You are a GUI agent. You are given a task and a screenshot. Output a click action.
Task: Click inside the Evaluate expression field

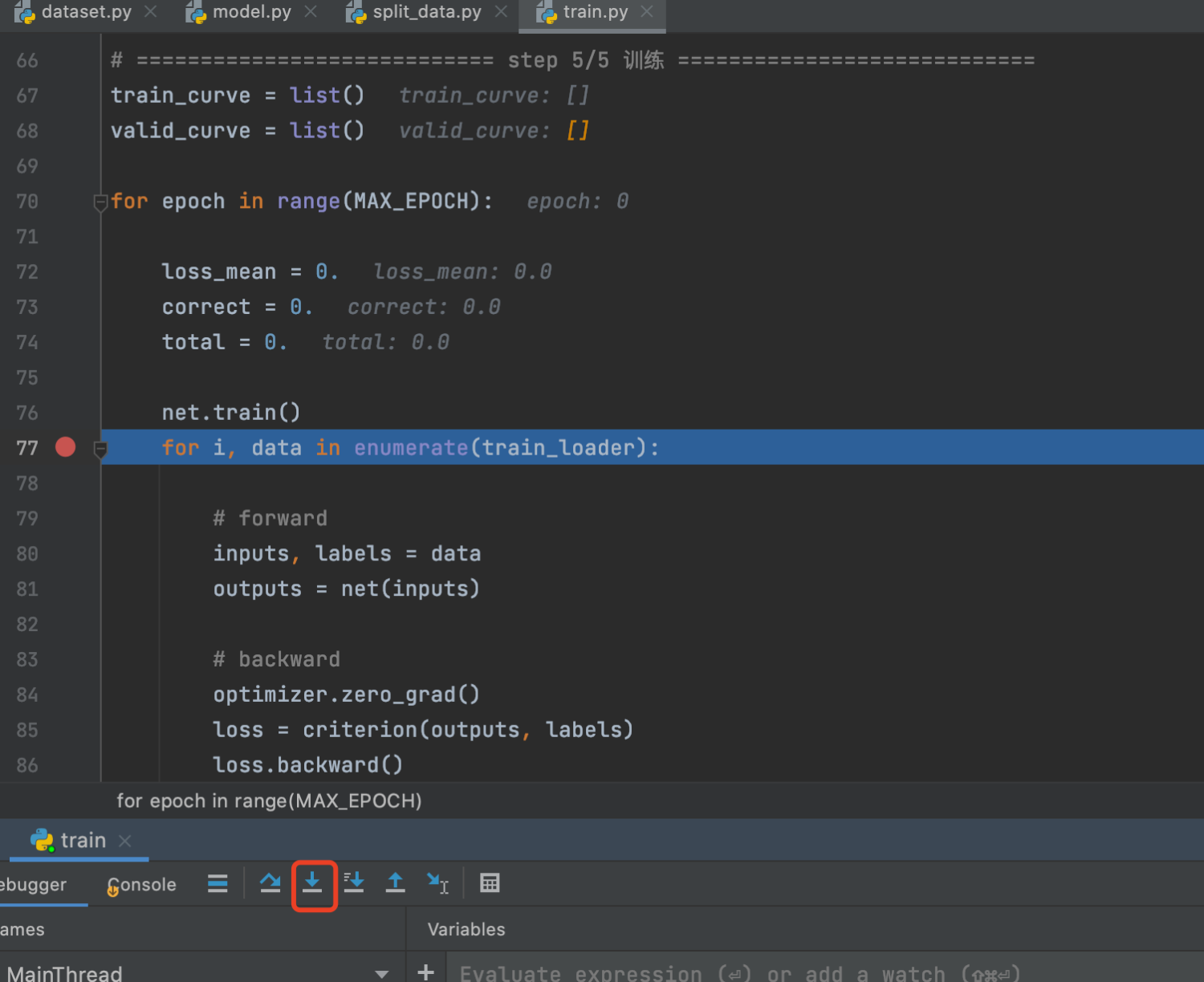[x=722, y=971]
